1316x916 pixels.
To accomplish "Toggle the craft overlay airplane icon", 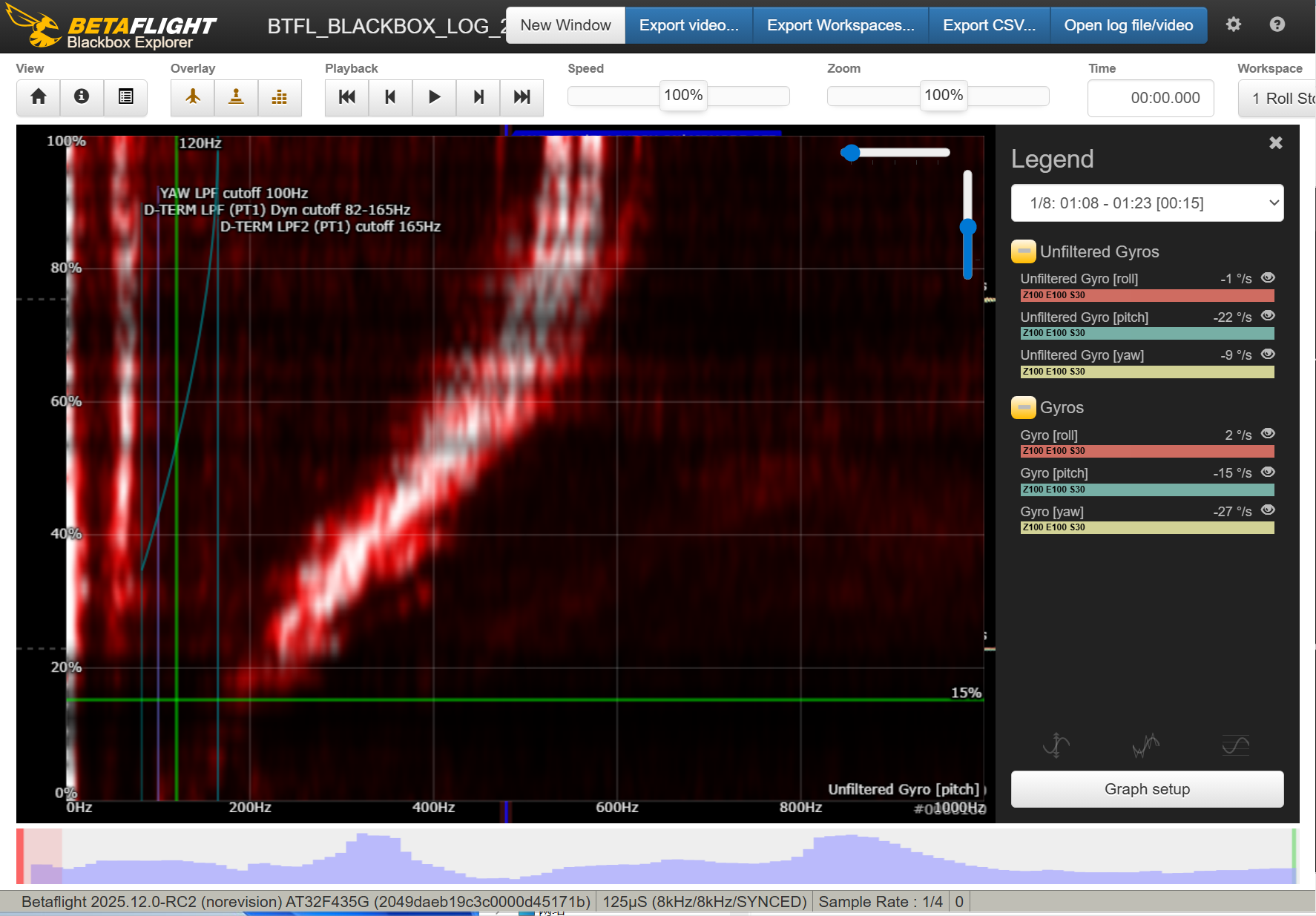I will coord(193,97).
